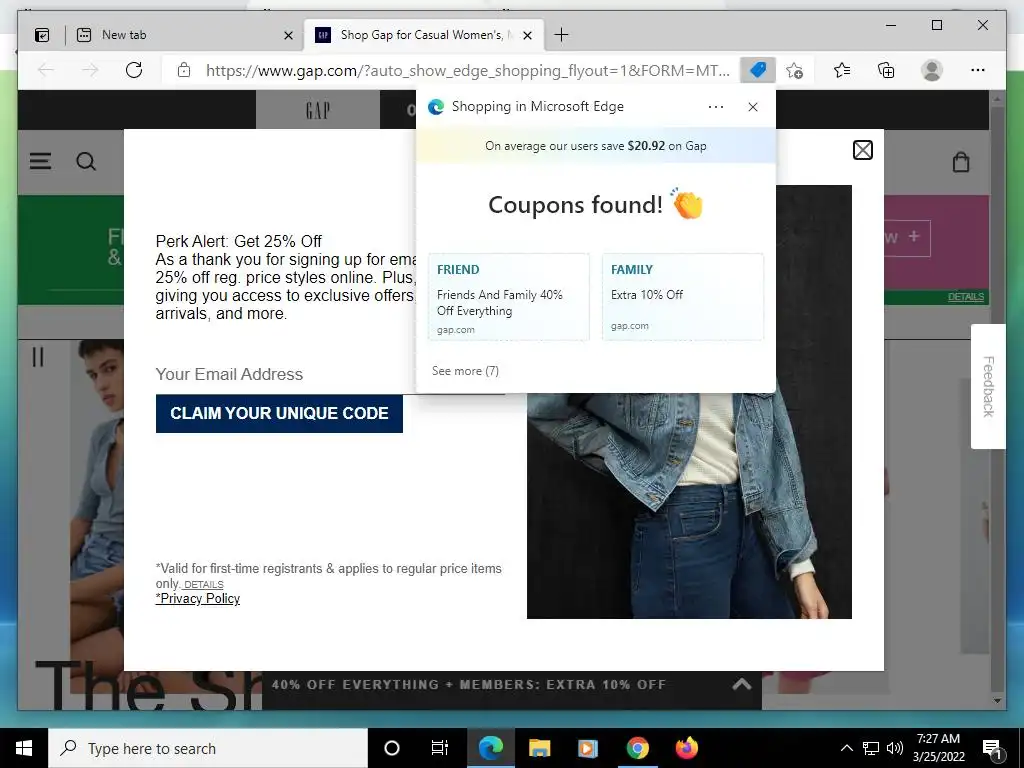Open the Favorites list icon

[x=841, y=70]
